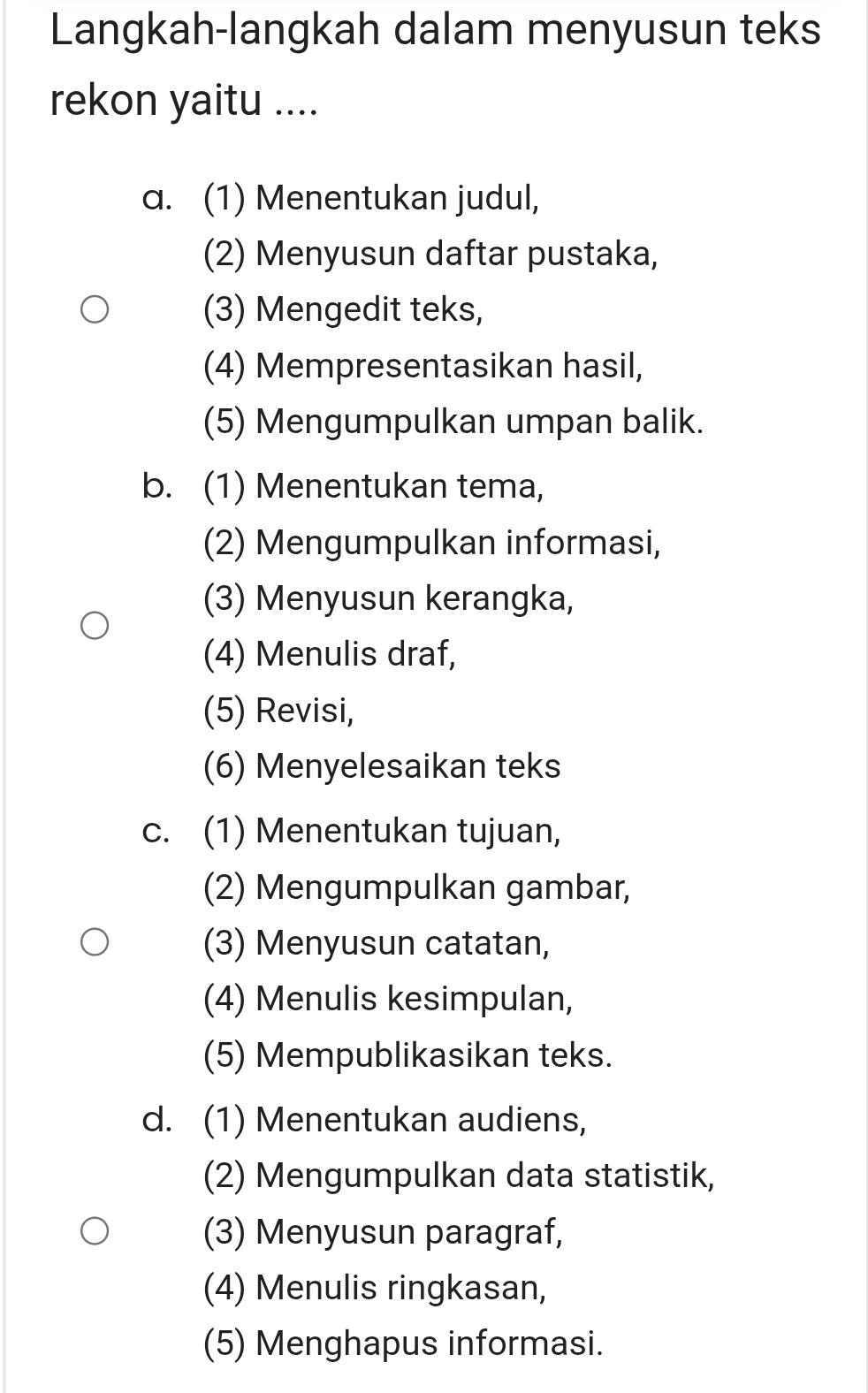The image size is (868, 1393).
Task: Click 'Mengumpulkan gambar' option text
Action: coord(416,887)
